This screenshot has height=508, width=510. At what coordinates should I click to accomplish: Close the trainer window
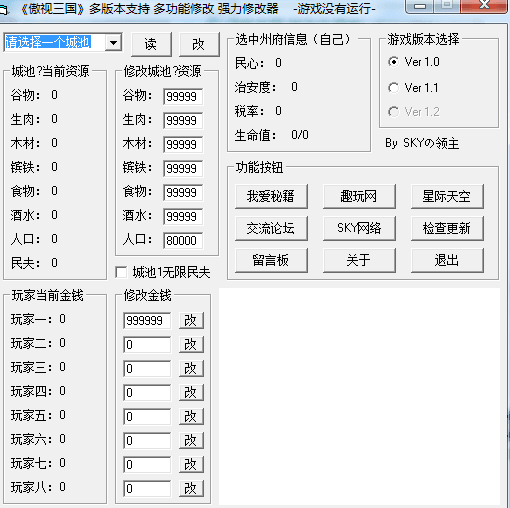click(484, 5)
